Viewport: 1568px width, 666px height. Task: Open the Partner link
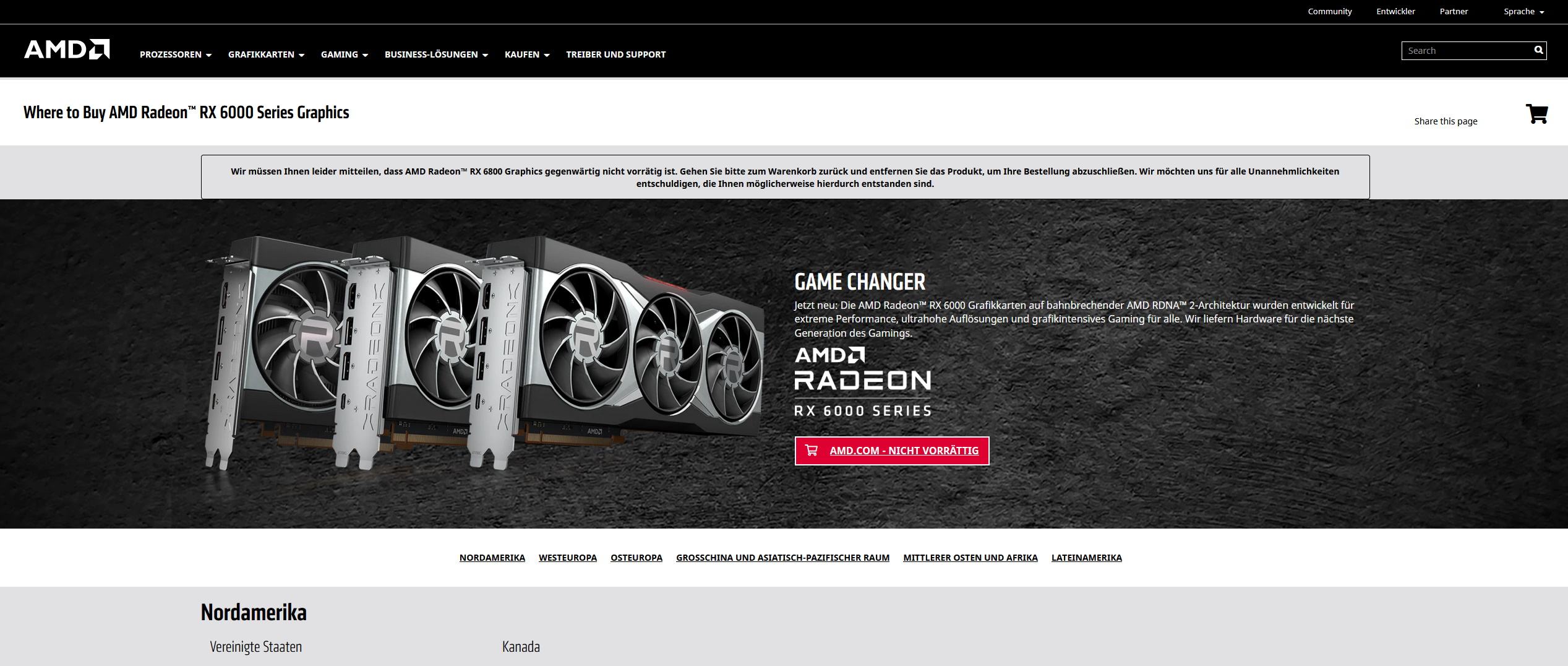coord(1454,11)
